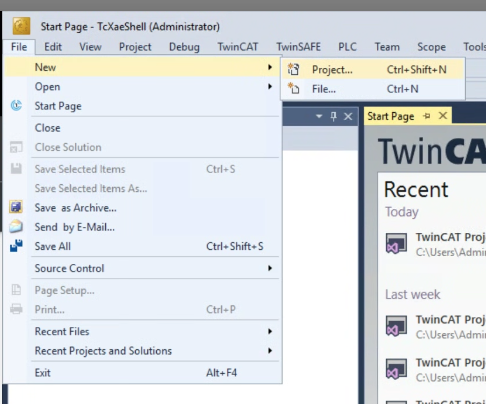This screenshot has height=404, width=486.
Task: Open first TwinCAT Project under Last week
Action: tap(450, 319)
